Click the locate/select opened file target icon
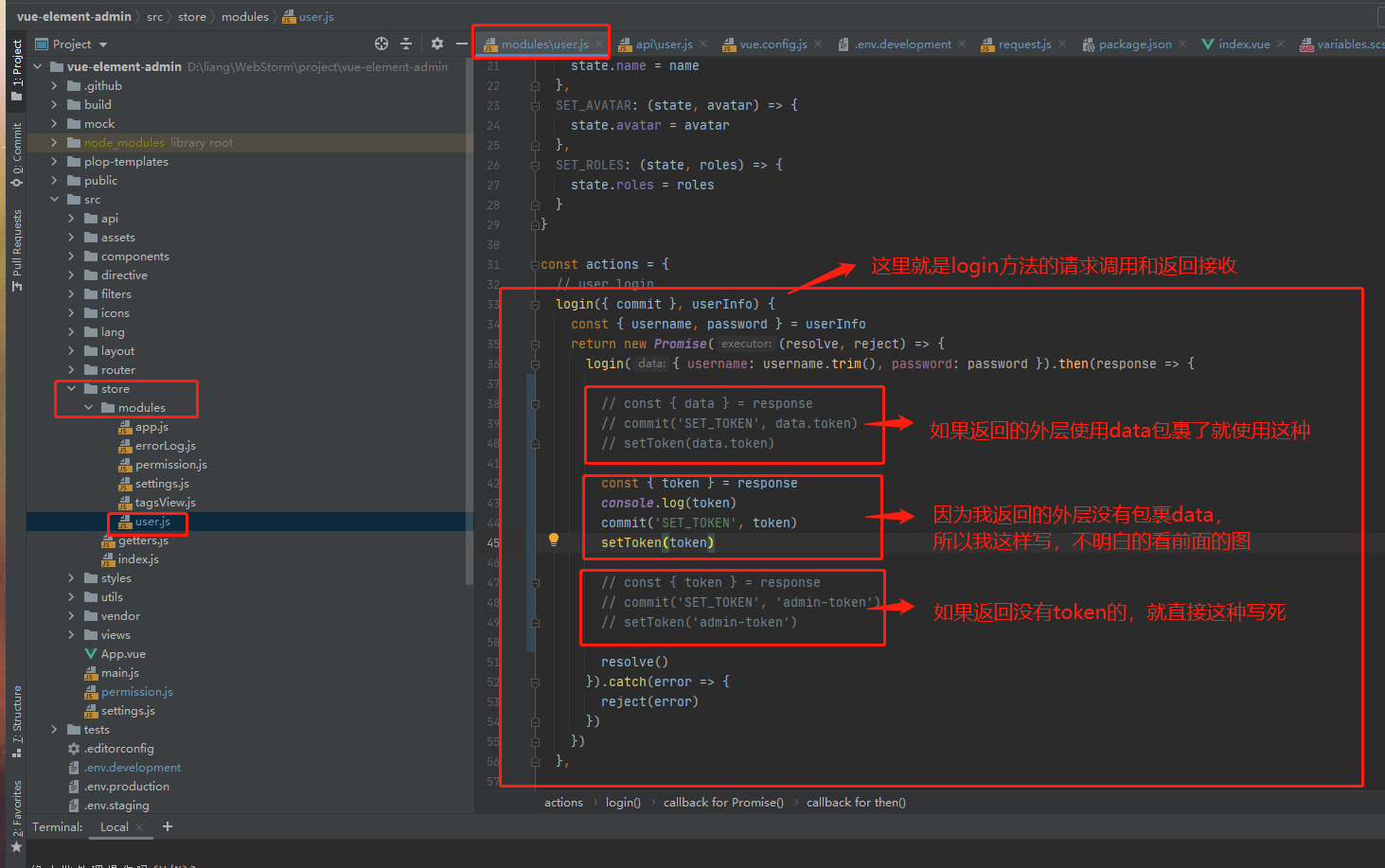This screenshot has width=1385, height=868. click(x=382, y=44)
